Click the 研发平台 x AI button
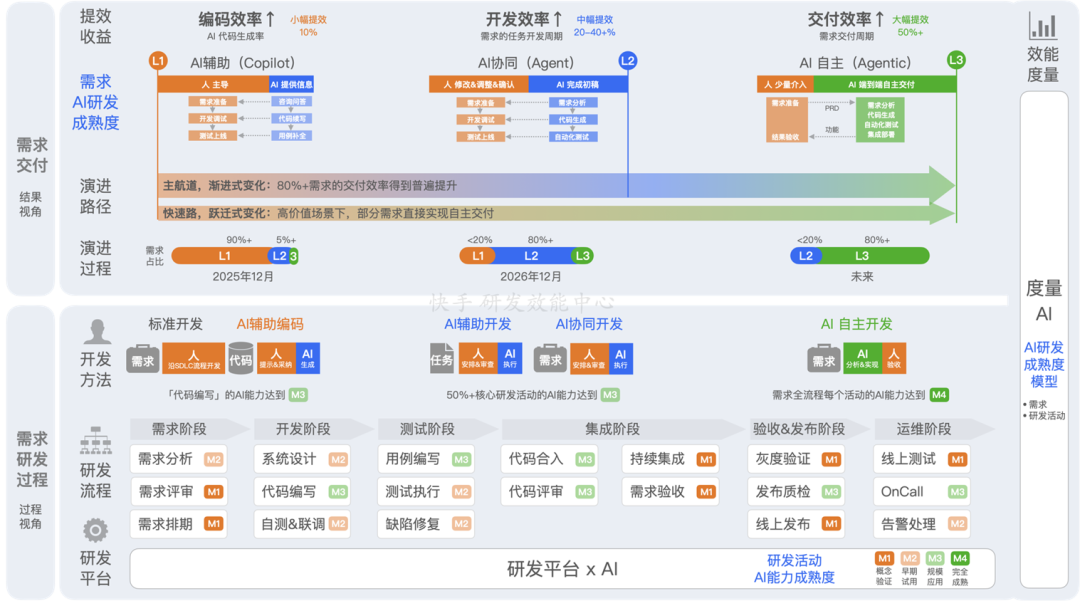The width and height of the screenshot is (1080, 601). (x=560, y=569)
